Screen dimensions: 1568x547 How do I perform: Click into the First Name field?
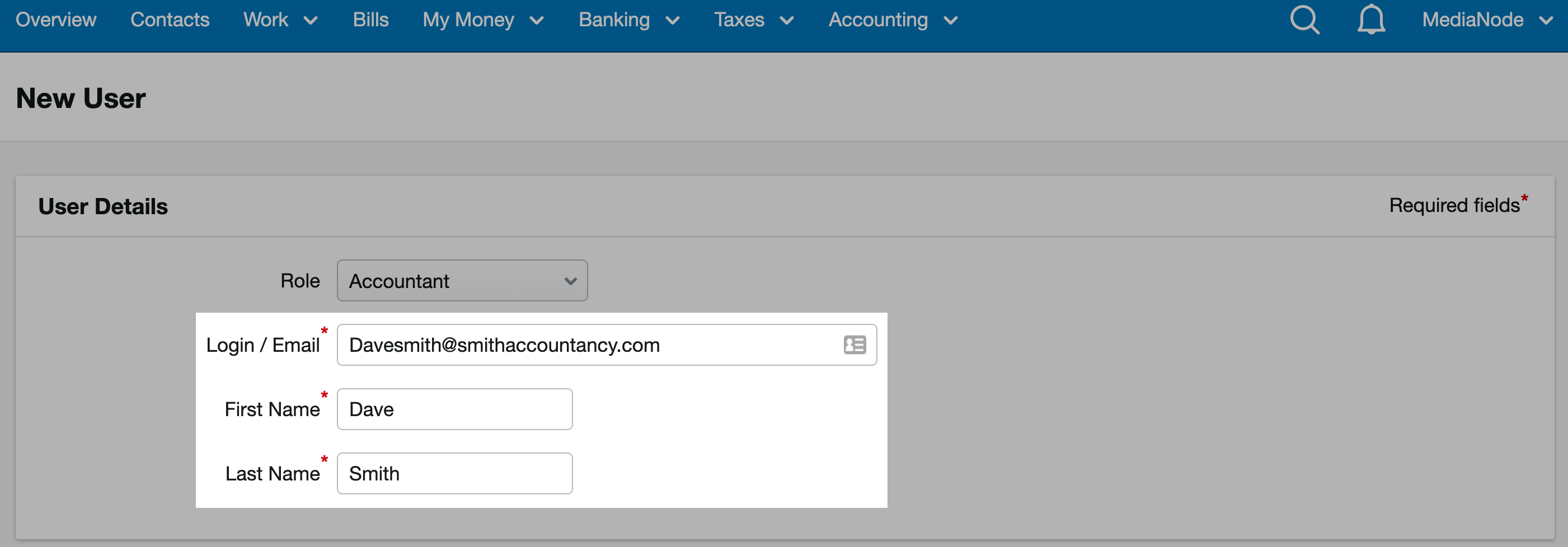tap(454, 409)
